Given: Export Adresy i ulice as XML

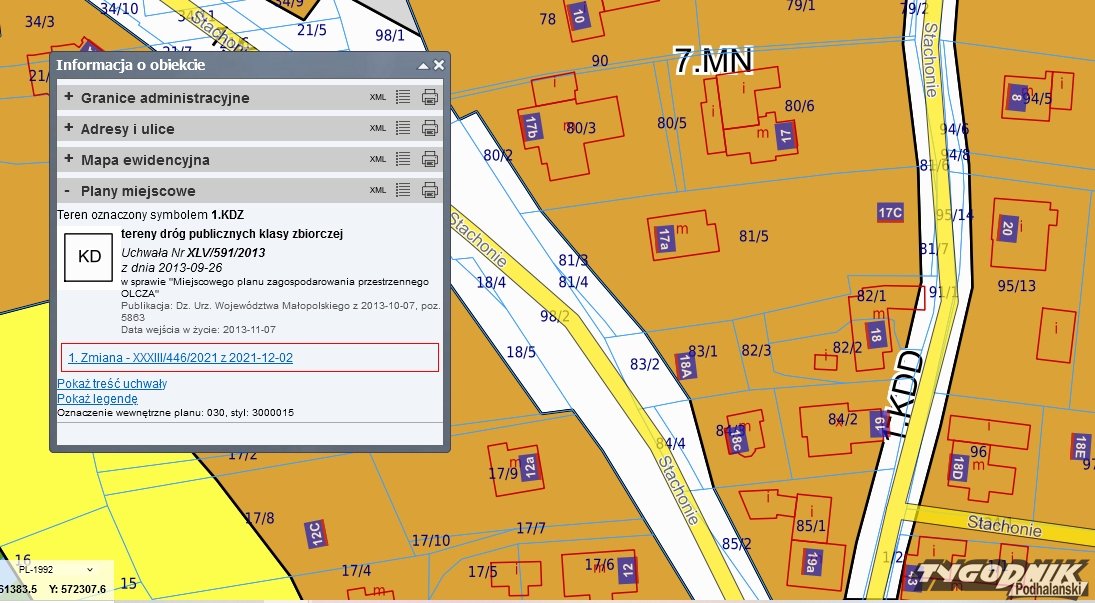Looking at the screenshot, I should coord(377,129).
